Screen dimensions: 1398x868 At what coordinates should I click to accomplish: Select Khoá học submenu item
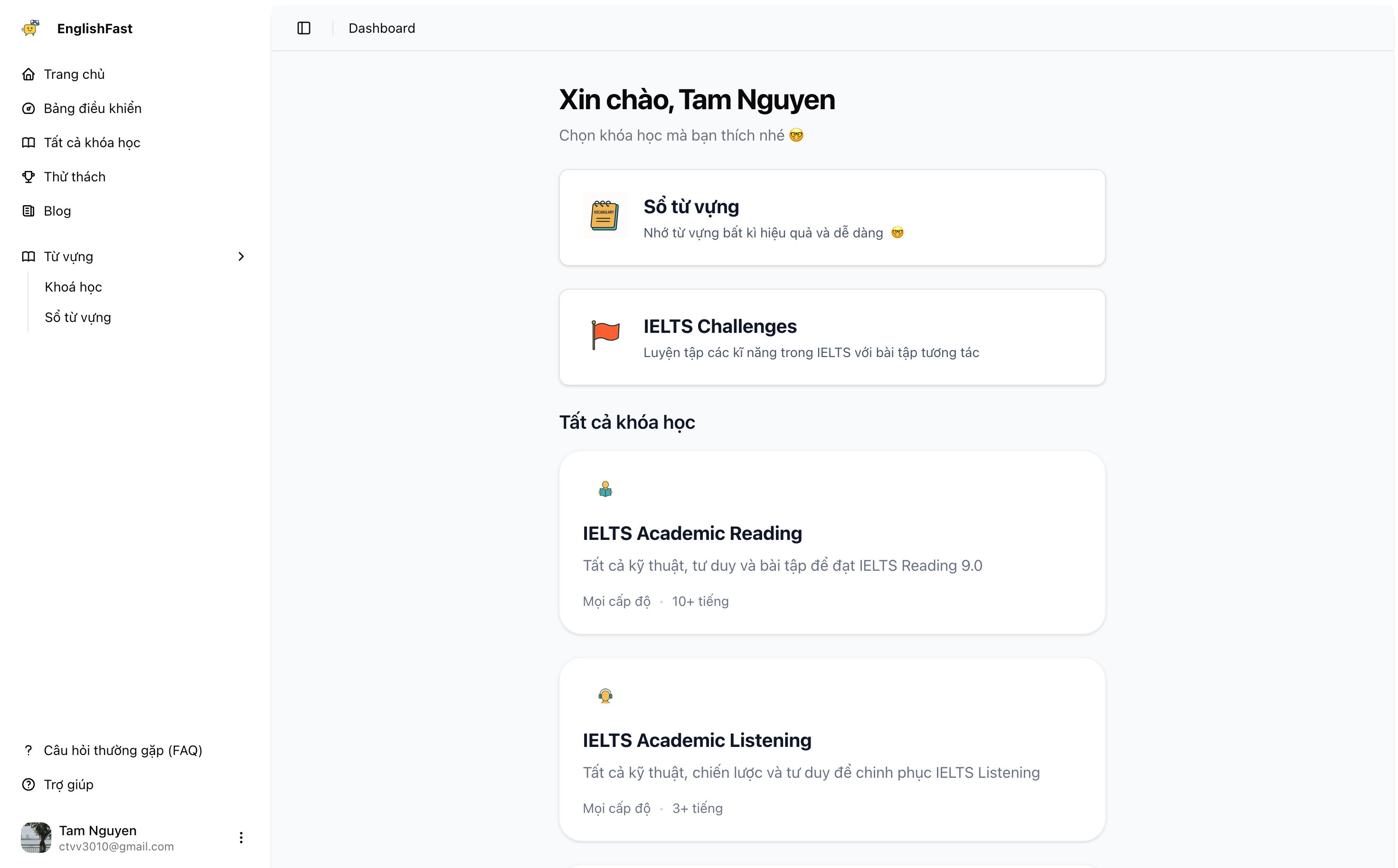[74, 287]
